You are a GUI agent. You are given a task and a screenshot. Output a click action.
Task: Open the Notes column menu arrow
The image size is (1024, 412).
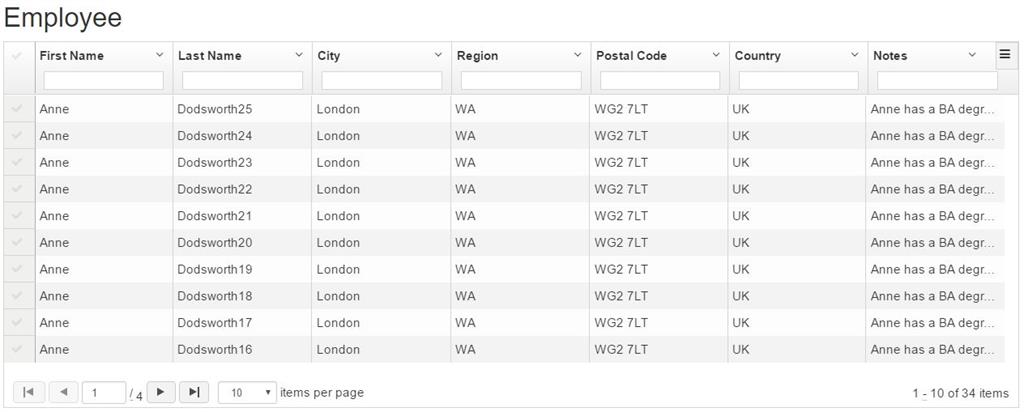point(972,55)
